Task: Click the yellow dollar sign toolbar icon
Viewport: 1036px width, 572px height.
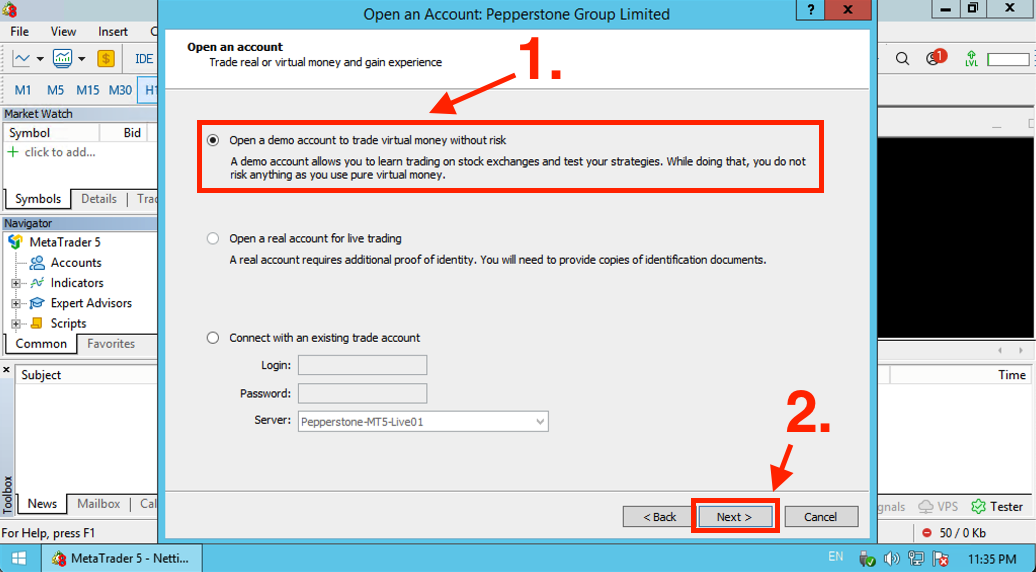Action: pyautogui.click(x=106, y=59)
